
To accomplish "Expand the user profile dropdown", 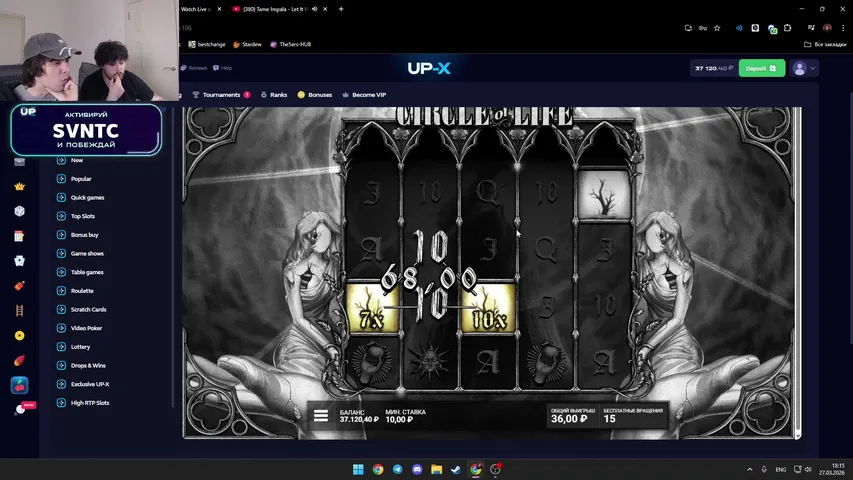I will [804, 68].
